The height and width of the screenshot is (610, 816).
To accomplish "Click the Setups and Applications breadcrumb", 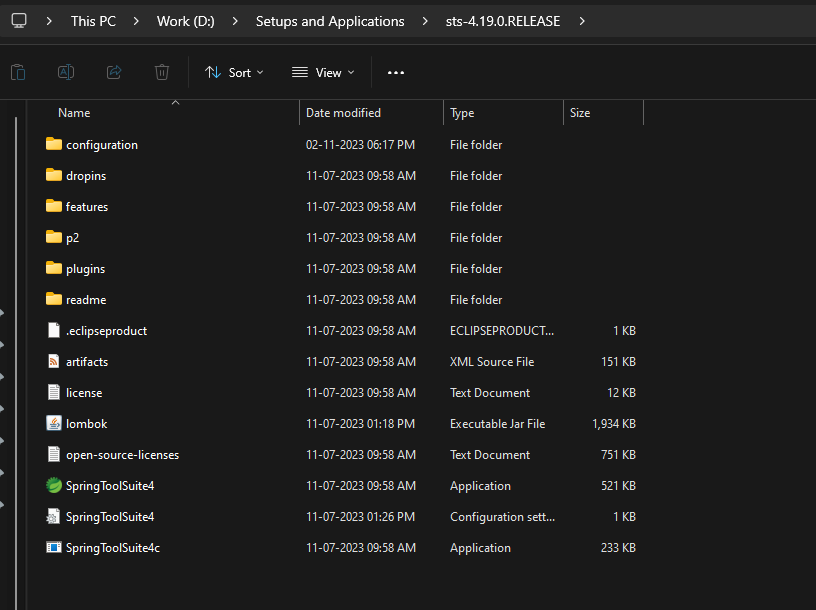I will [330, 21].
